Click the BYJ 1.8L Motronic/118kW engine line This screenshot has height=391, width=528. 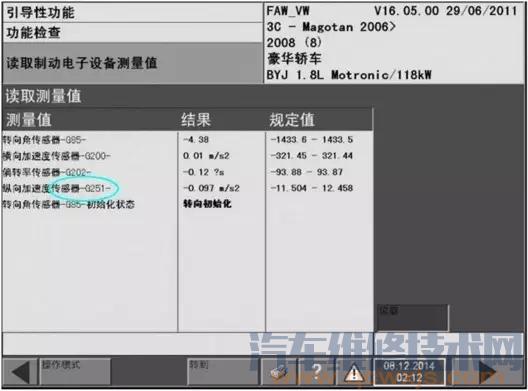[x=349, y=75]
